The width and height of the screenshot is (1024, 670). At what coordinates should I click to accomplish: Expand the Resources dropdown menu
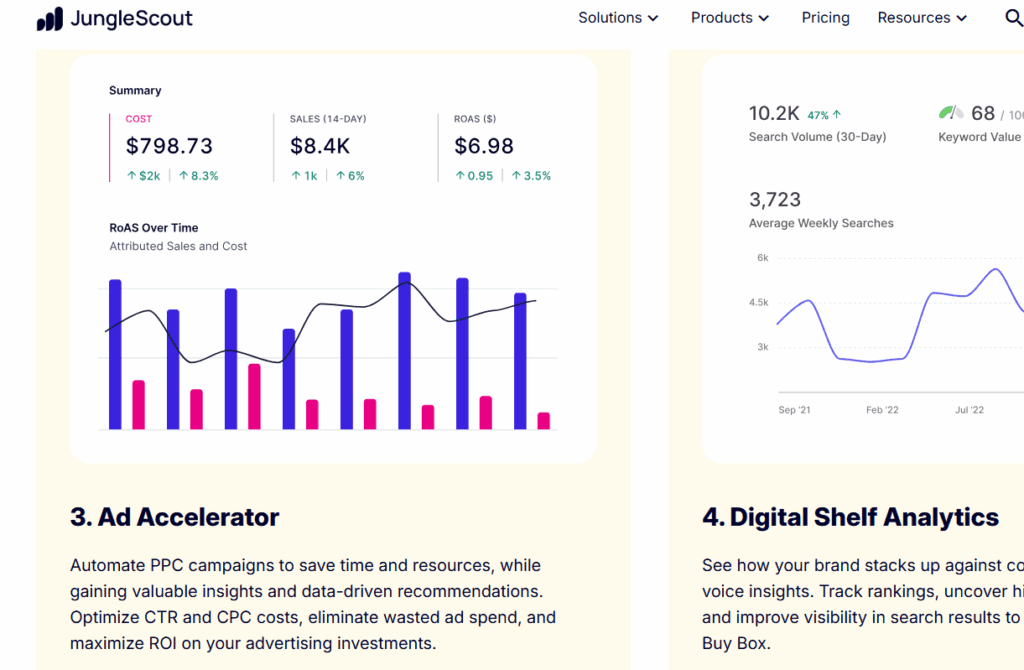(x=922, y=18)
